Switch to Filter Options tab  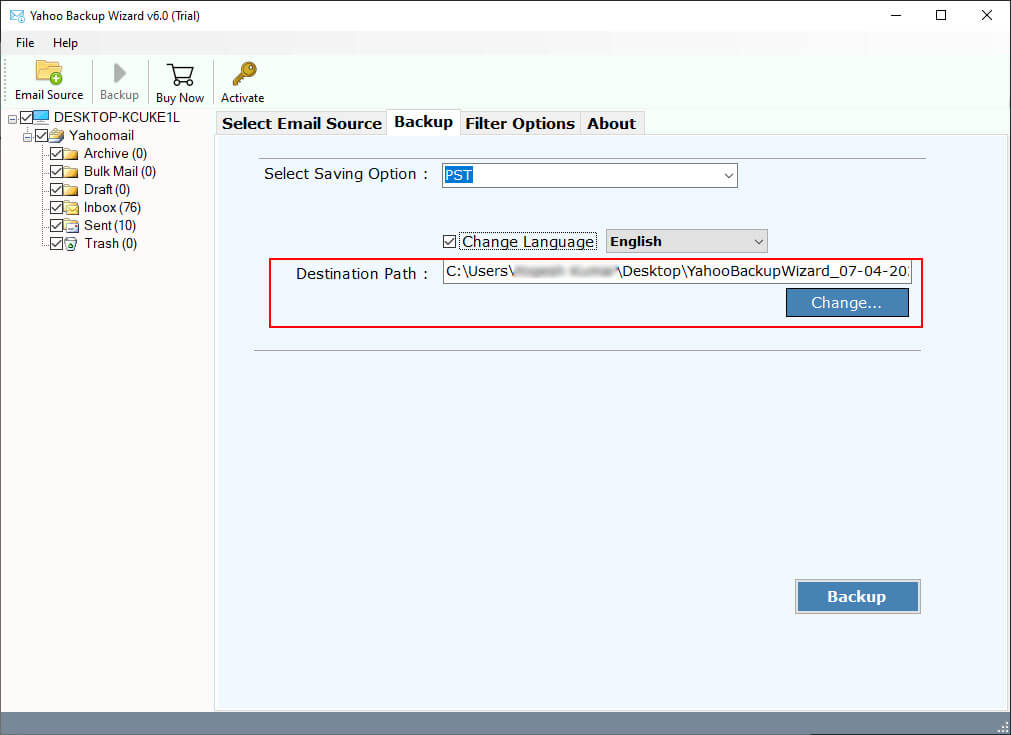[520, 123]
